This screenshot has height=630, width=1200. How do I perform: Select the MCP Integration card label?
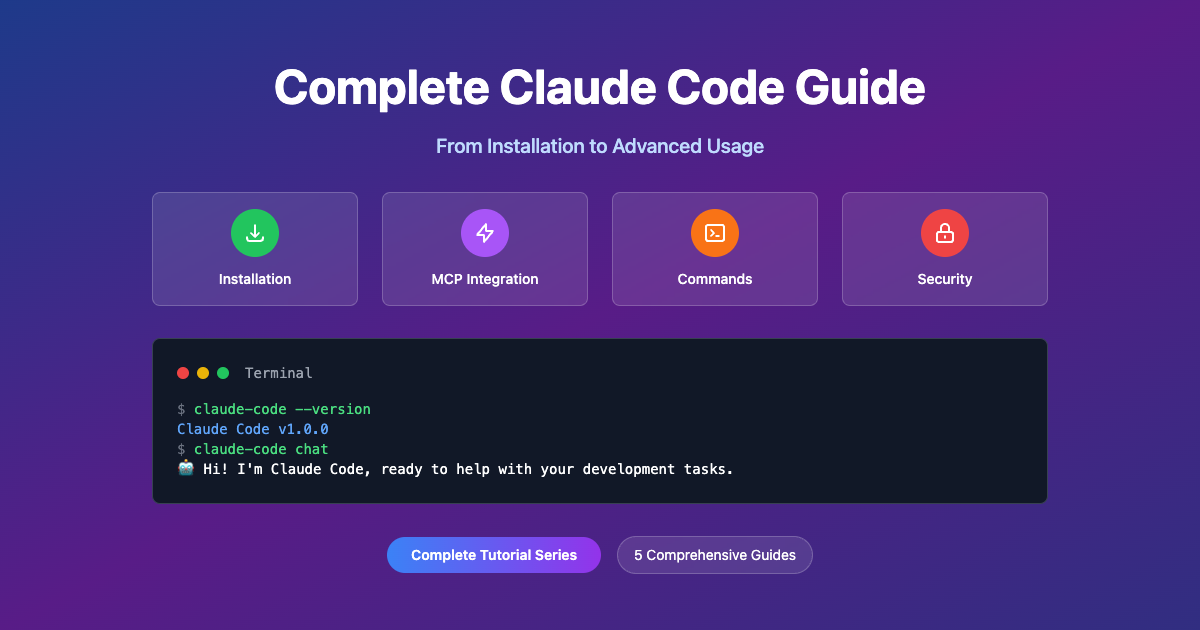pos(485,279)
